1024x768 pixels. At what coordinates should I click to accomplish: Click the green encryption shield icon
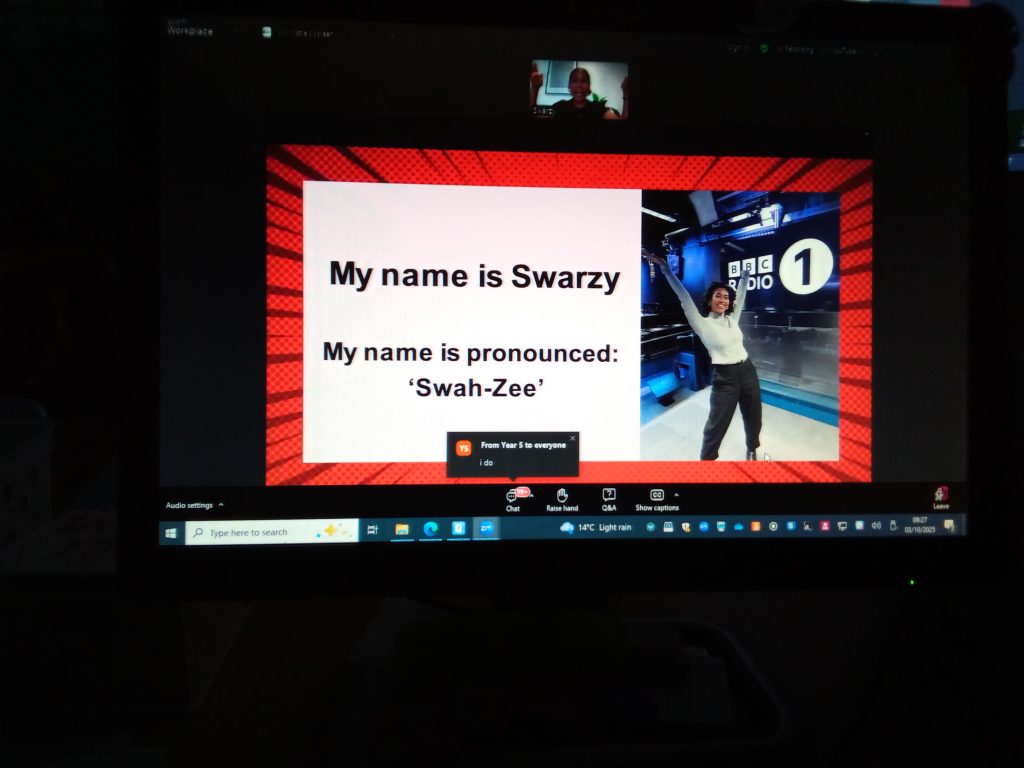(764, 48)
